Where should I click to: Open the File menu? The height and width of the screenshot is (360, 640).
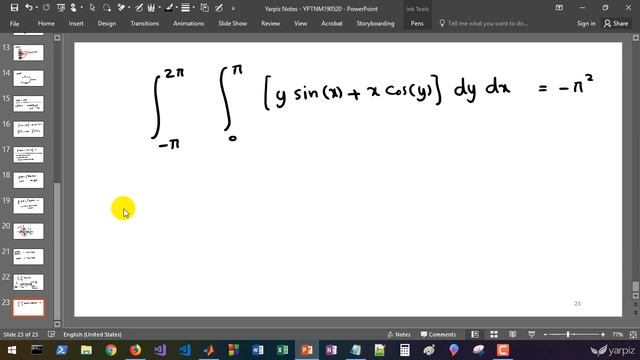click(14, 23)
